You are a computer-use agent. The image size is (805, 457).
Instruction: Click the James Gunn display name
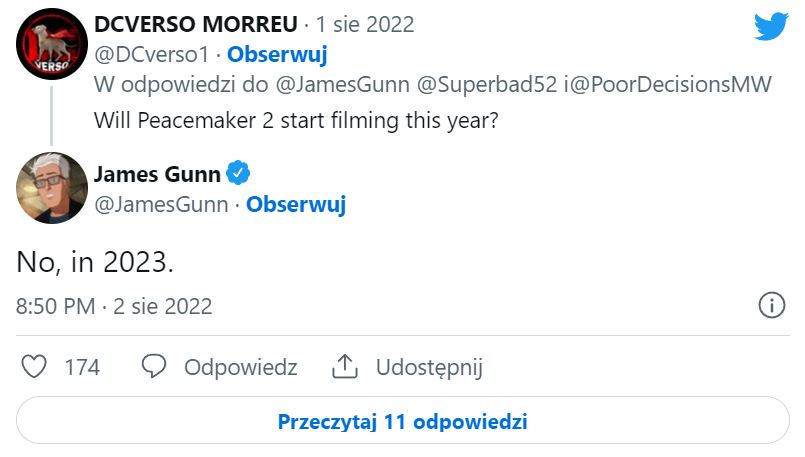[156, 174]
